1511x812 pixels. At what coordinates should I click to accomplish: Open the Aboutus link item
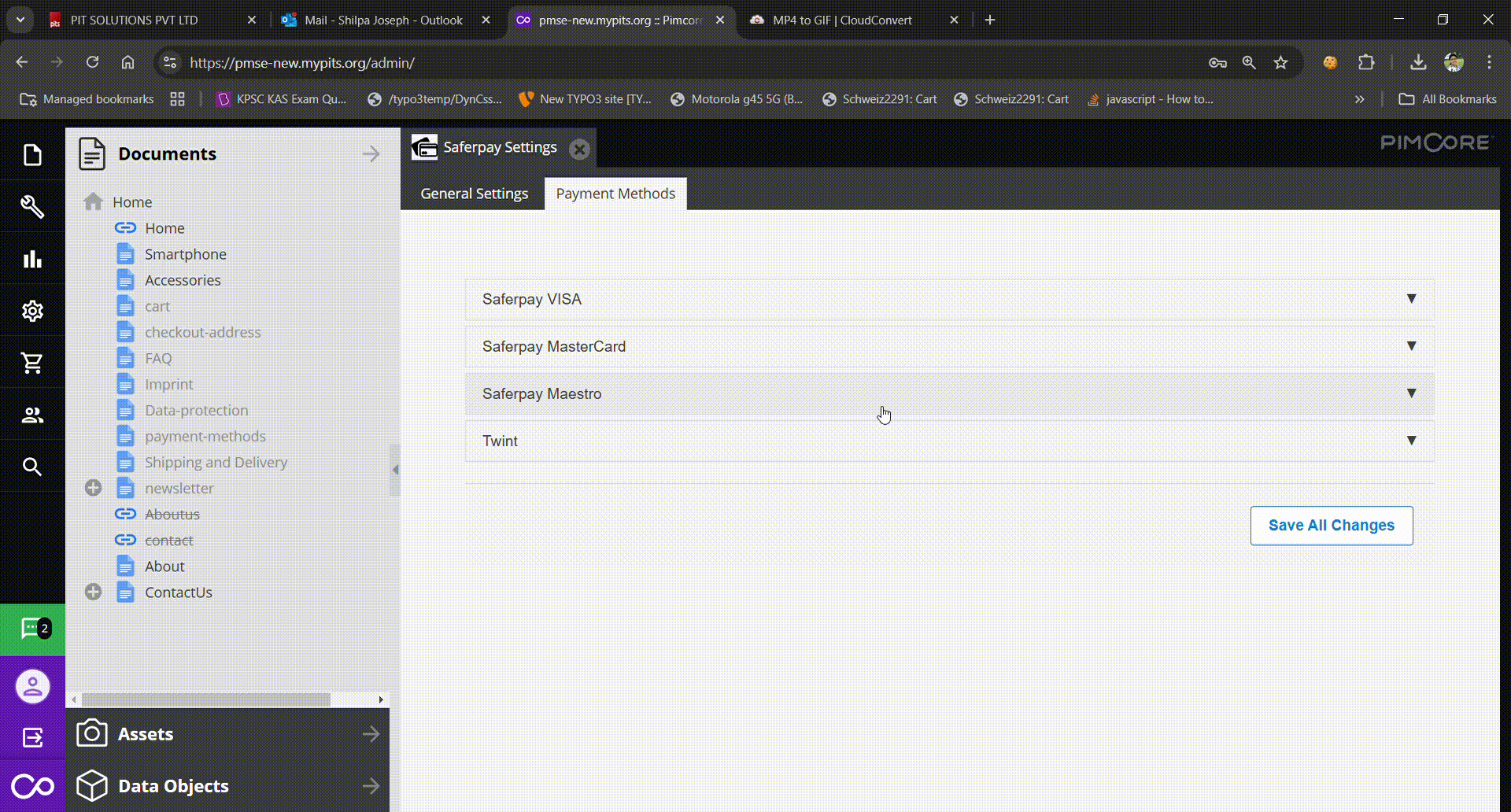pos(172,514)
